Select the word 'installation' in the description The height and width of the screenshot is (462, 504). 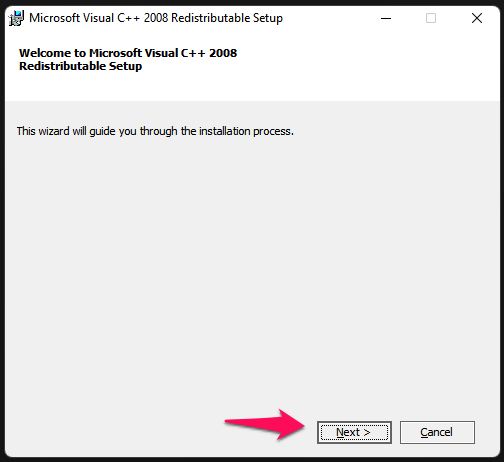point(225,131)
